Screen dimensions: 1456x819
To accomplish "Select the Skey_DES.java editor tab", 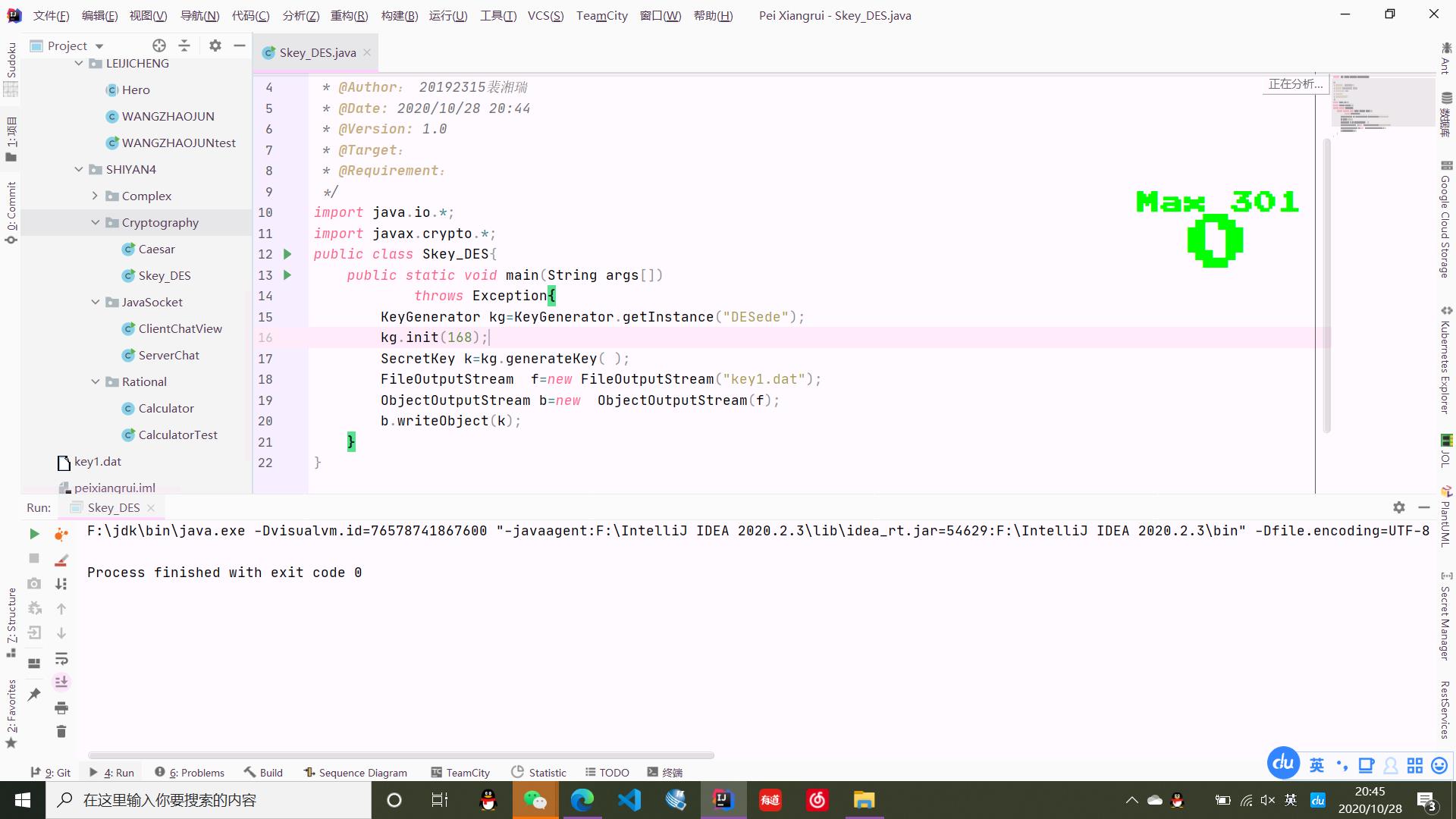I will 316,51.
